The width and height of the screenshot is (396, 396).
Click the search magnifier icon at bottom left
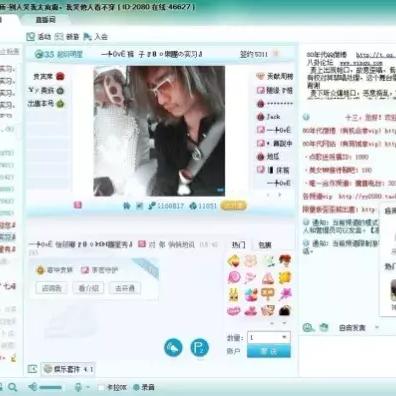tap(12, 387)
